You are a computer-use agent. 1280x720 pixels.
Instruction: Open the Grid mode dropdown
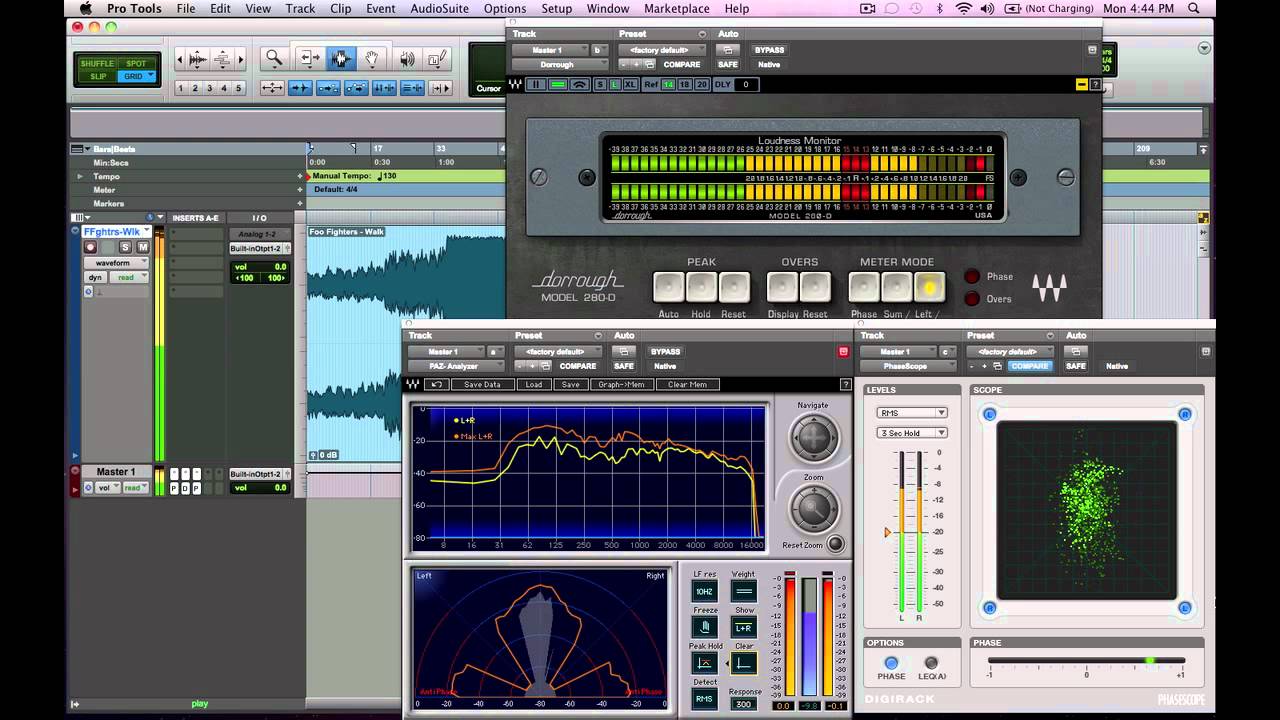[x=135, y=76]
